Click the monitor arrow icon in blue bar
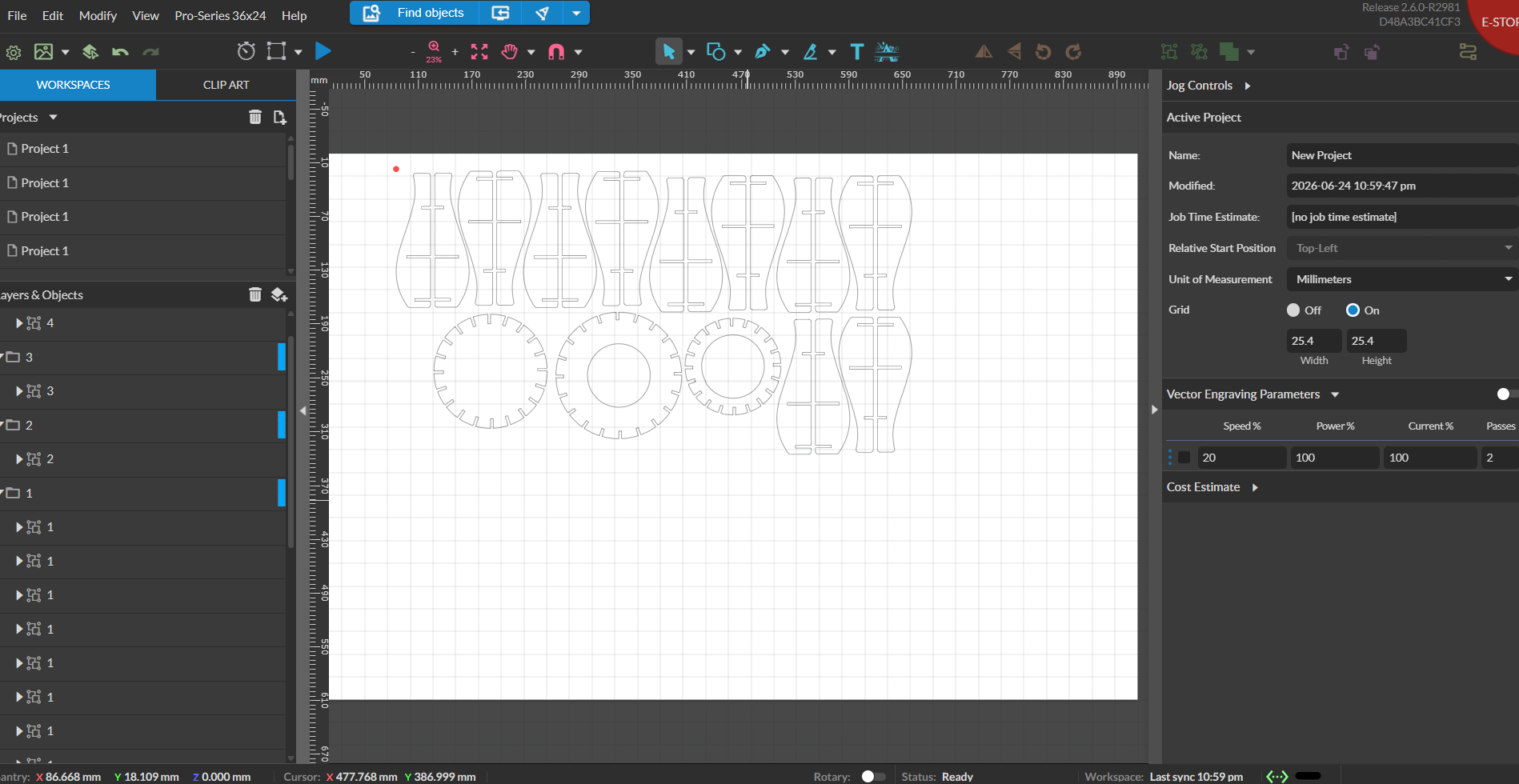 pyautogui.click(x=500, y=13)
